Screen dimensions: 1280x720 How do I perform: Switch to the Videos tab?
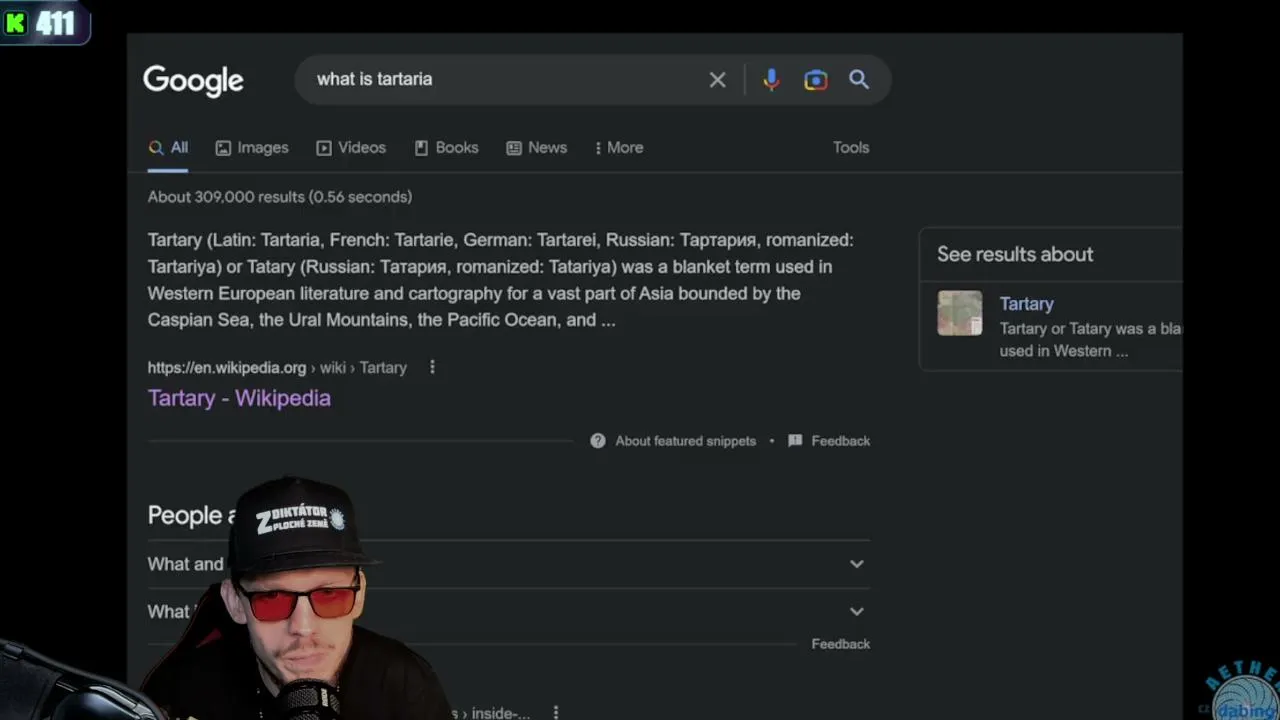351,148
